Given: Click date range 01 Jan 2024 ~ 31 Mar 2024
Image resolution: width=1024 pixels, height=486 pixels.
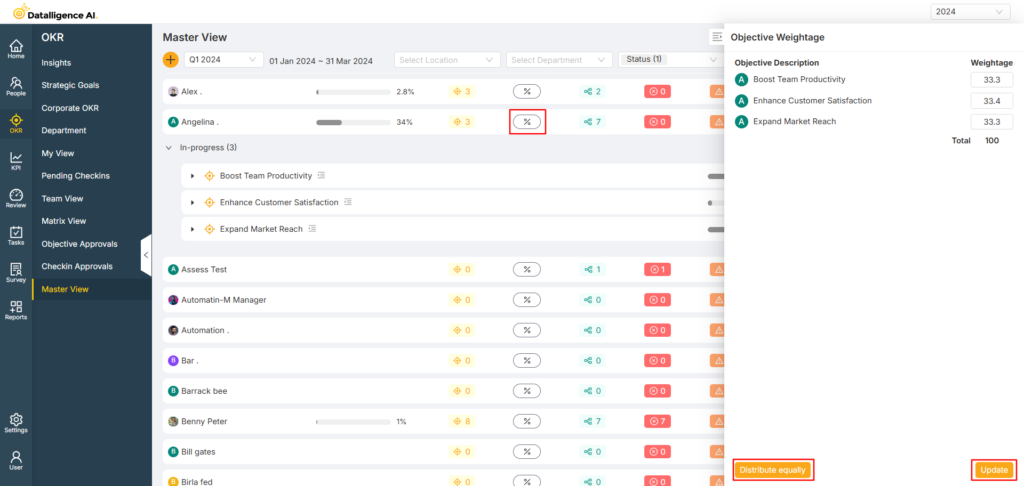Looking at the screenshot, I should pos(321,61).
